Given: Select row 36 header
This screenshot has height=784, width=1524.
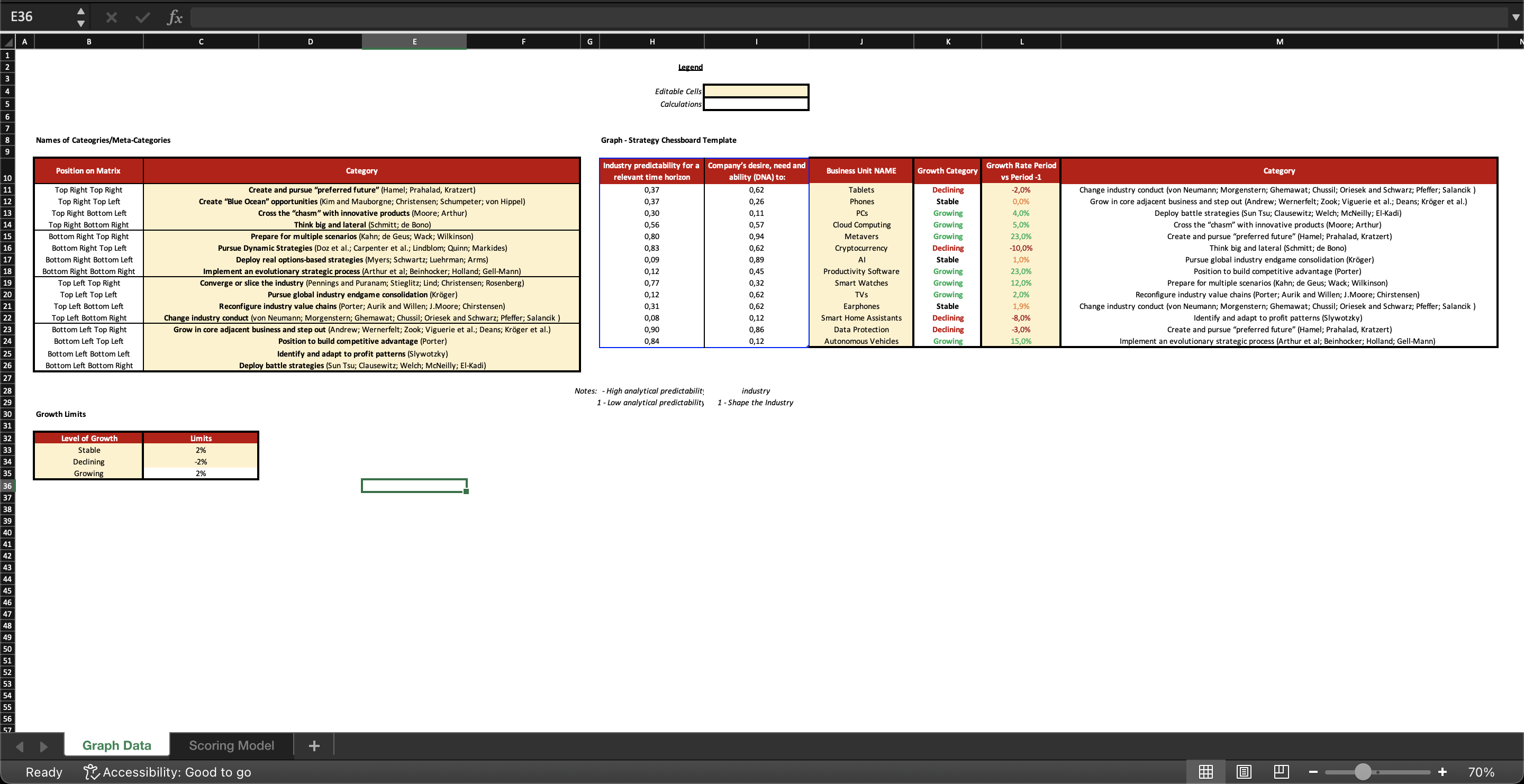Looking at the screenshot, I should 7,486.
